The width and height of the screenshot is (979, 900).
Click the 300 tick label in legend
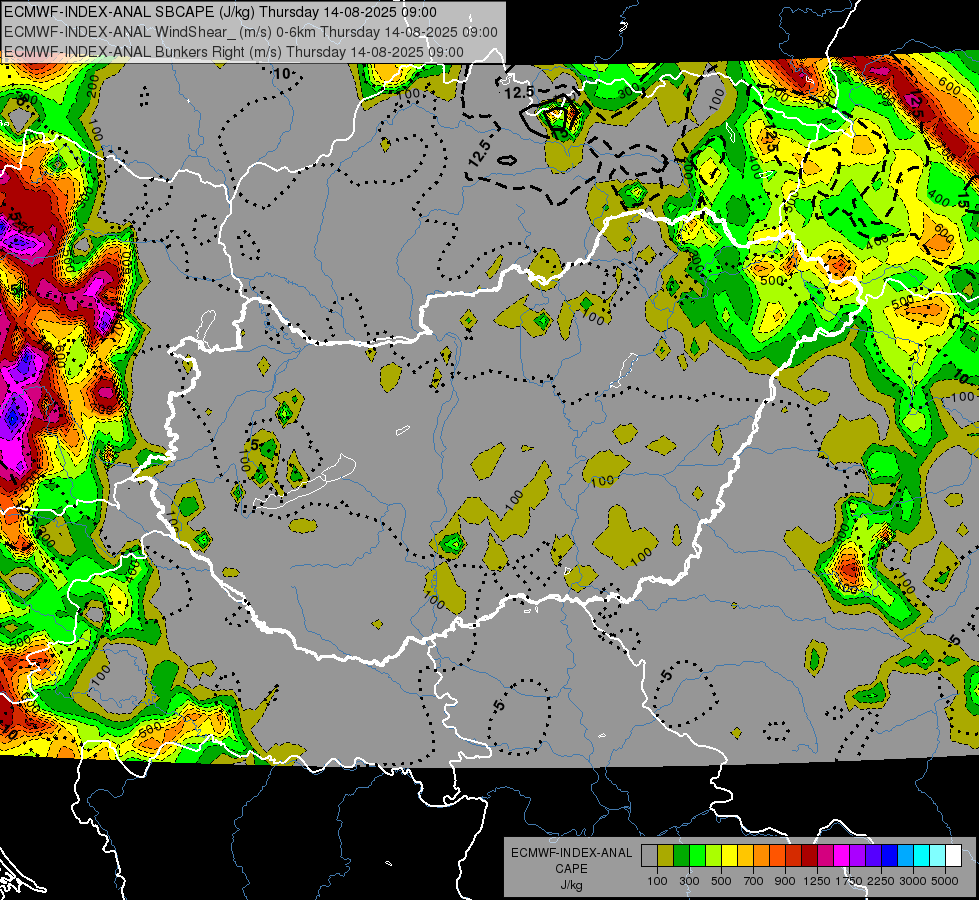pyautogui.click(x=689, y=881)
